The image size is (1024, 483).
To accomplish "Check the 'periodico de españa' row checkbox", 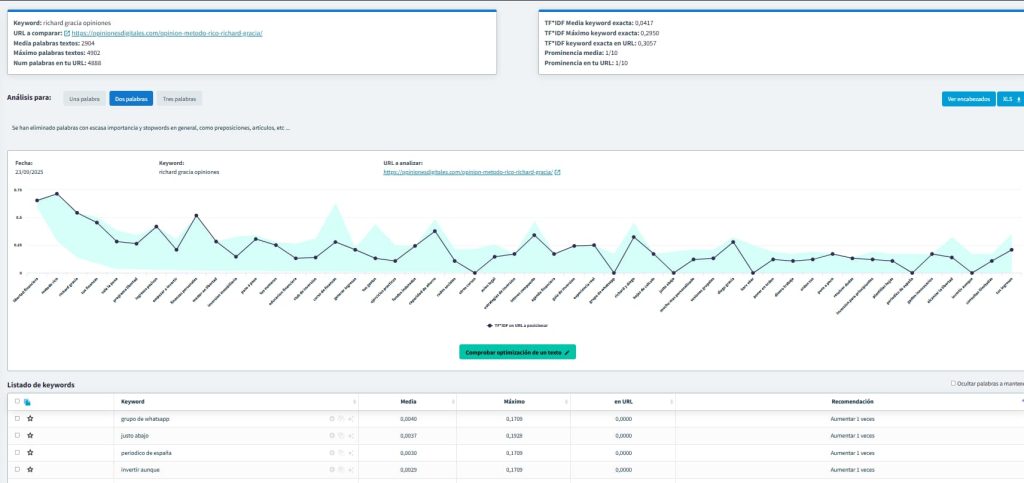I will pos(18,452).
